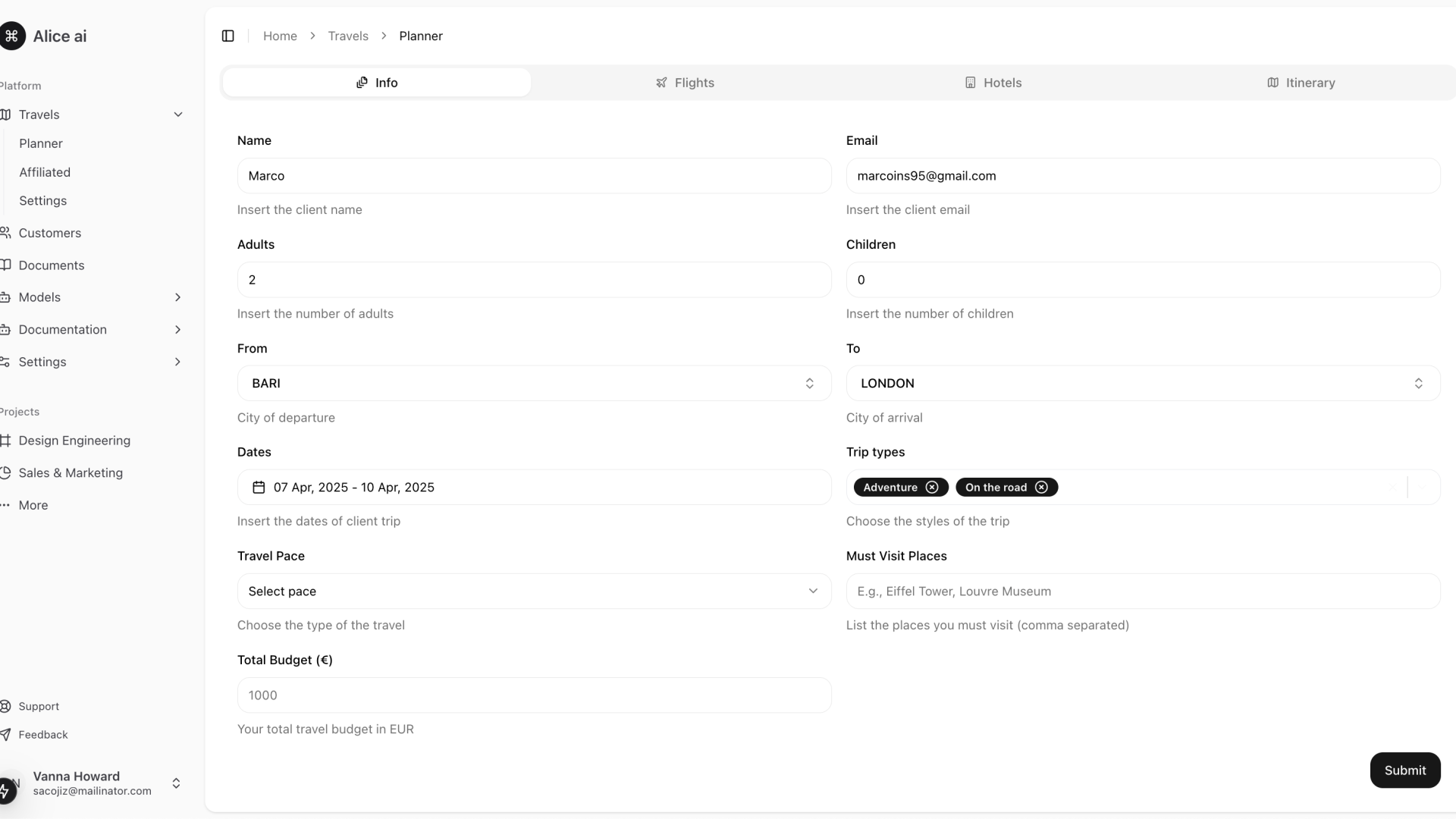The height and width of the screenshot is (819, 1456).
Task: Expand the Models sidebar section
Action: click(177, 297)
